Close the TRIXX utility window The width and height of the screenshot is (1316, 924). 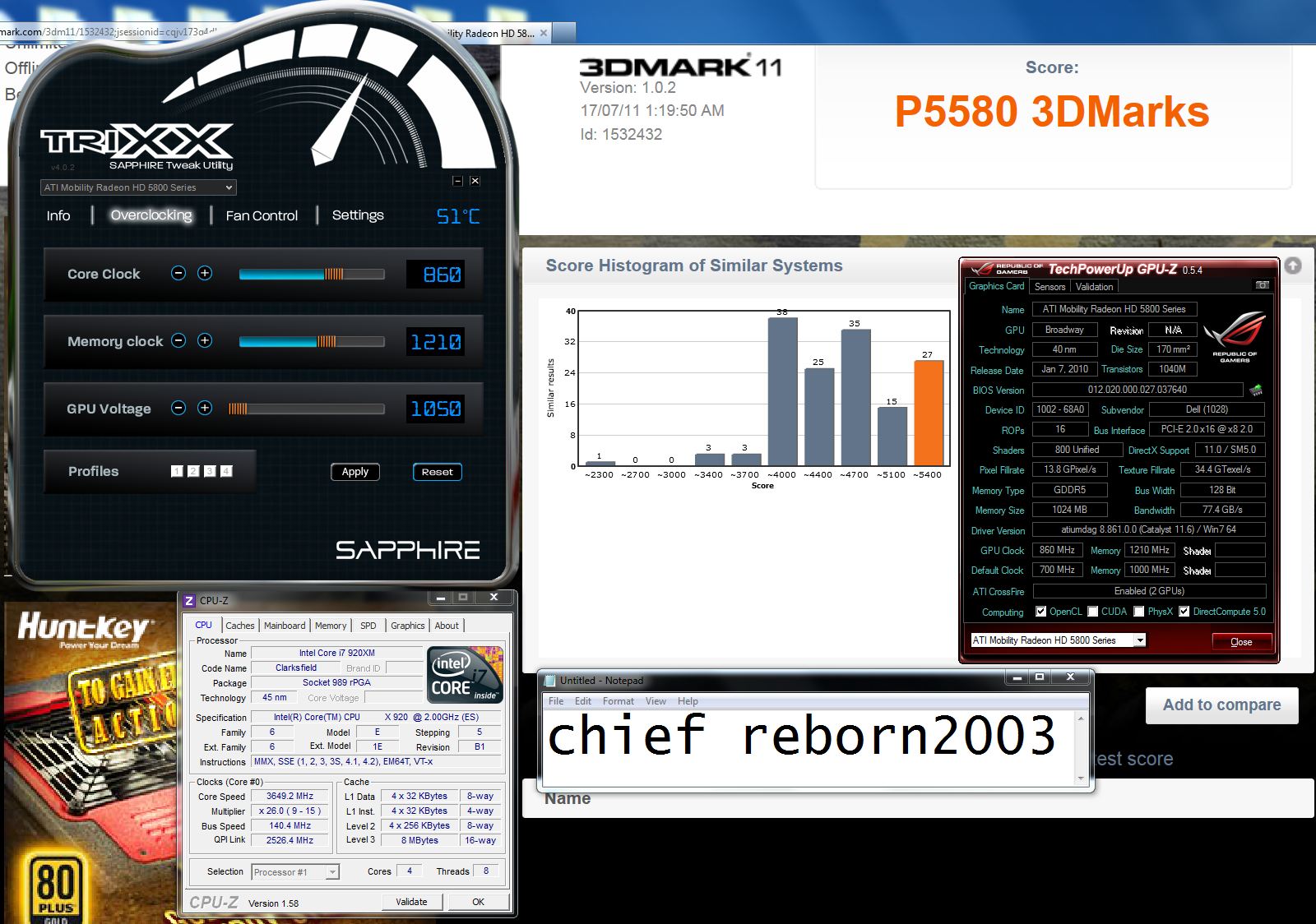(475, 181)
